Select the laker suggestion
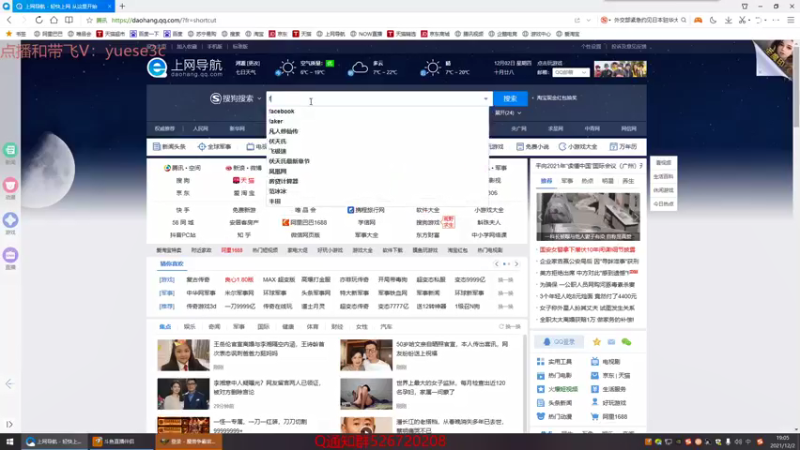 tap(276, 121)
